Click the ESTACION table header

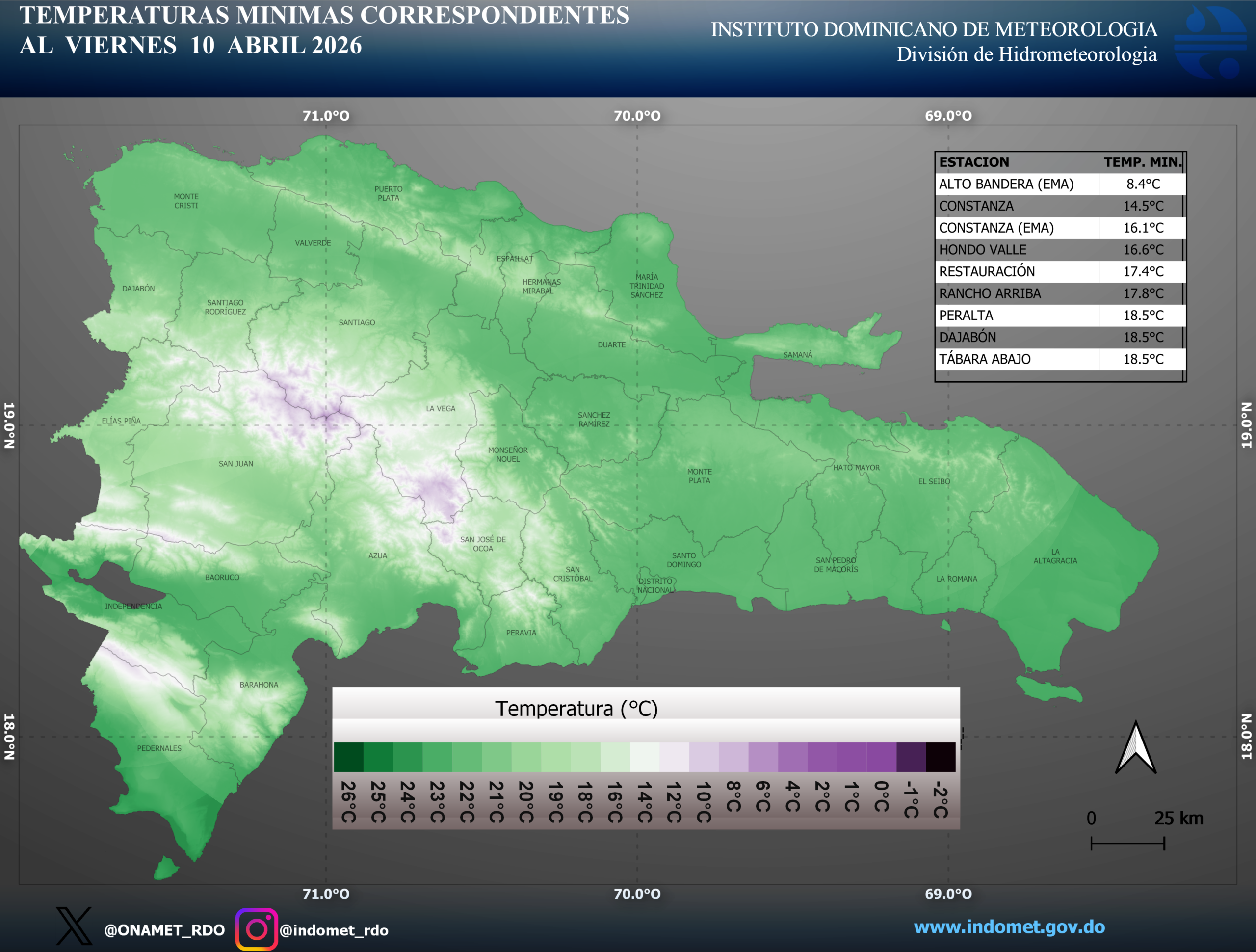974,162
